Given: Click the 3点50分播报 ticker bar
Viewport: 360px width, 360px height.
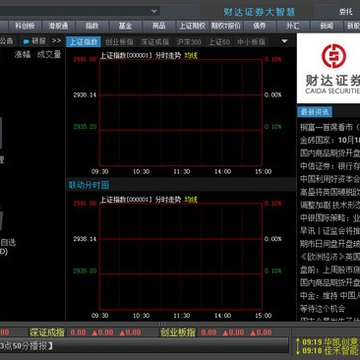Looking at the screenshot, I should click(x=144, y=345).
